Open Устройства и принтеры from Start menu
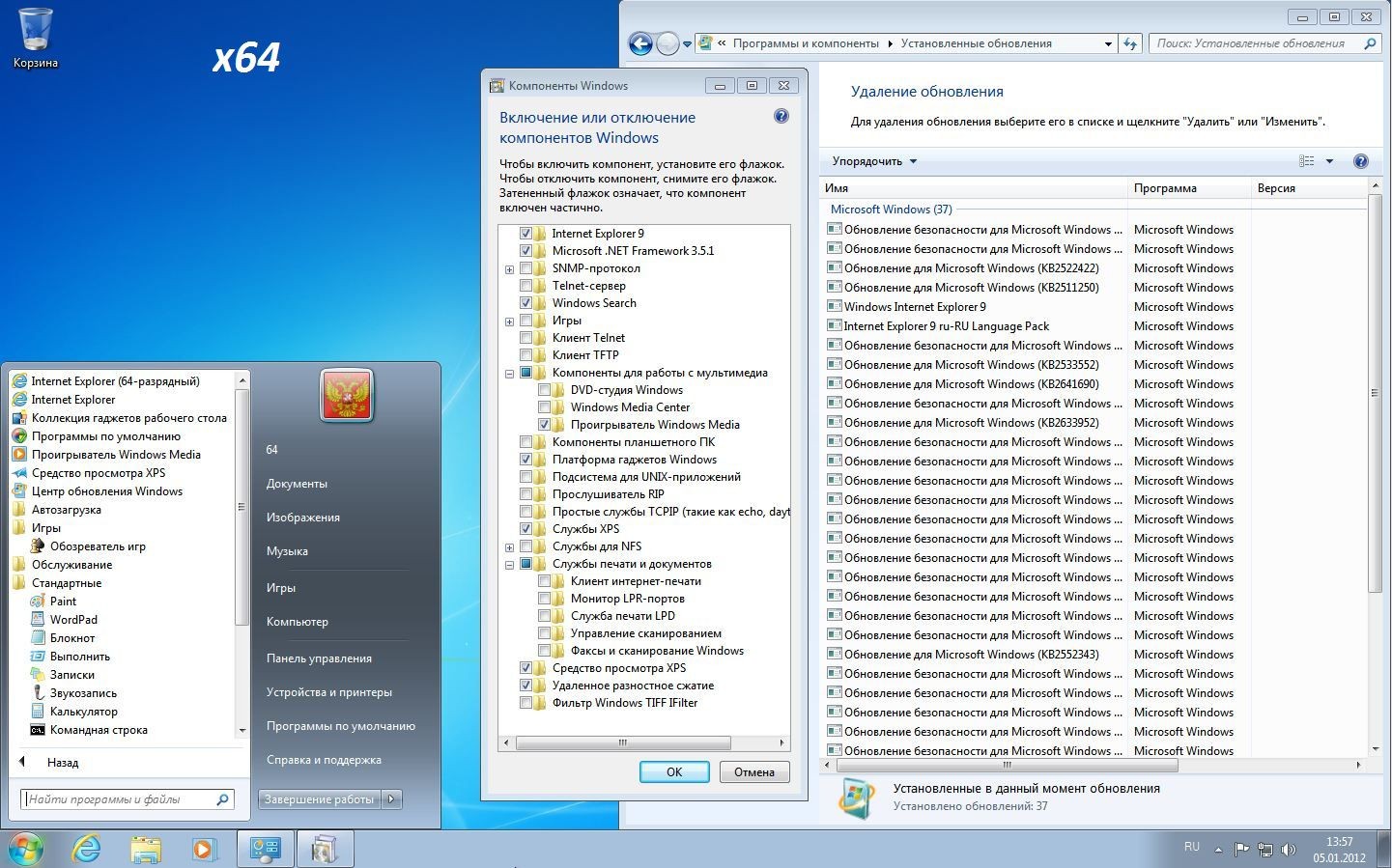 tap(329, 692)
